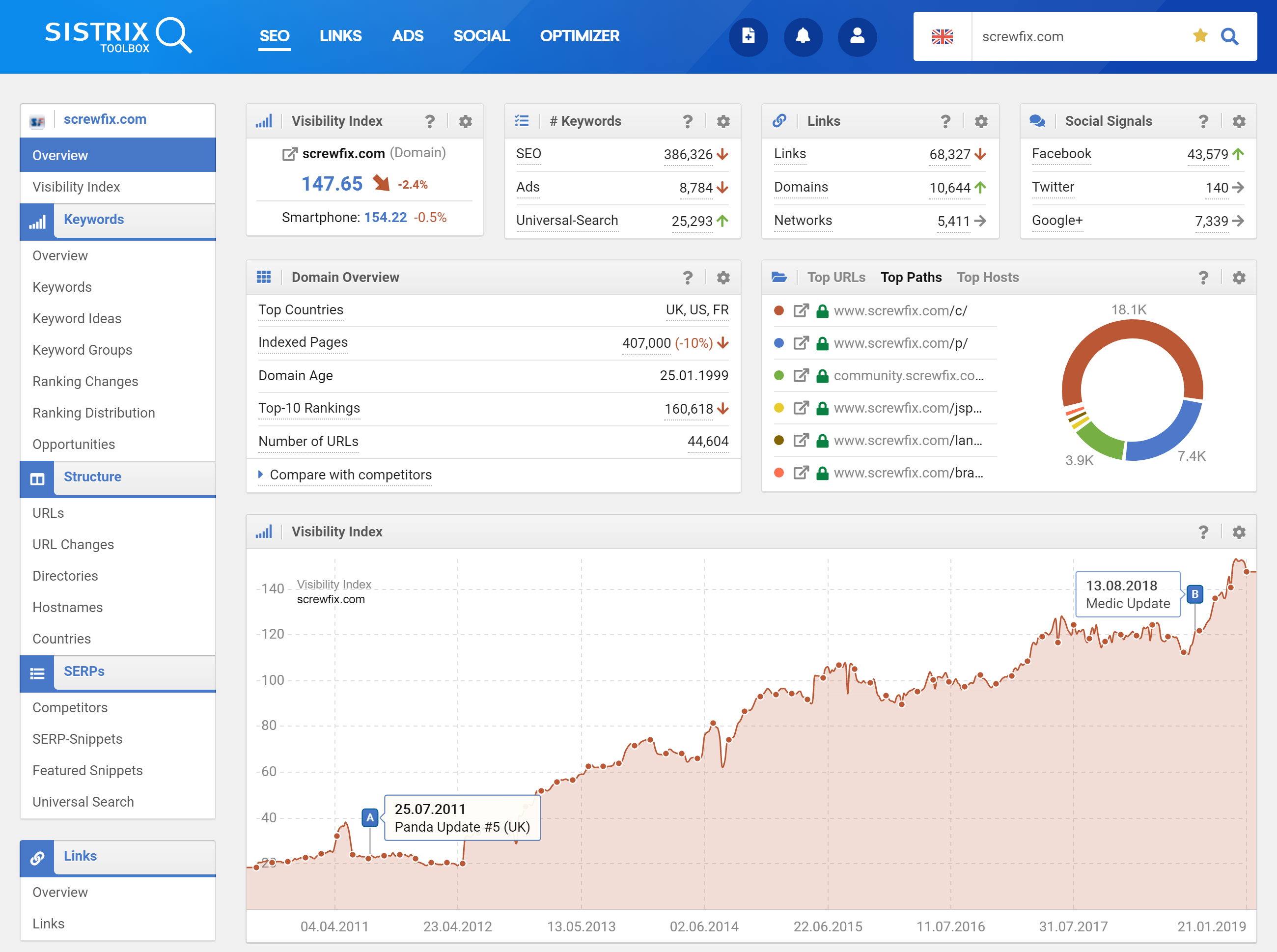Click the add report document icon
Screen dimensions: 1277x952
(x=748, y=36)
